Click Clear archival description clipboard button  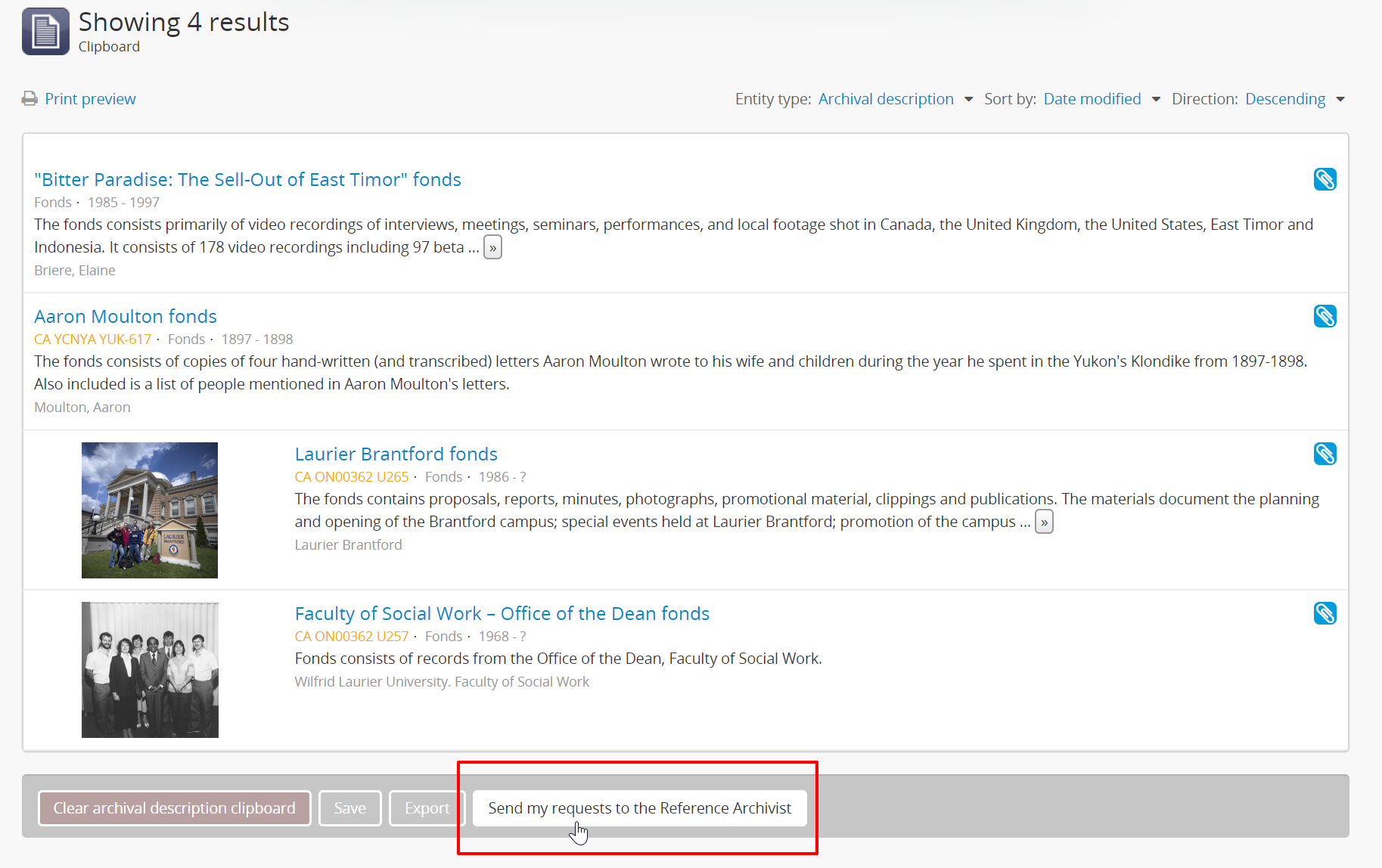coord(174,808)
